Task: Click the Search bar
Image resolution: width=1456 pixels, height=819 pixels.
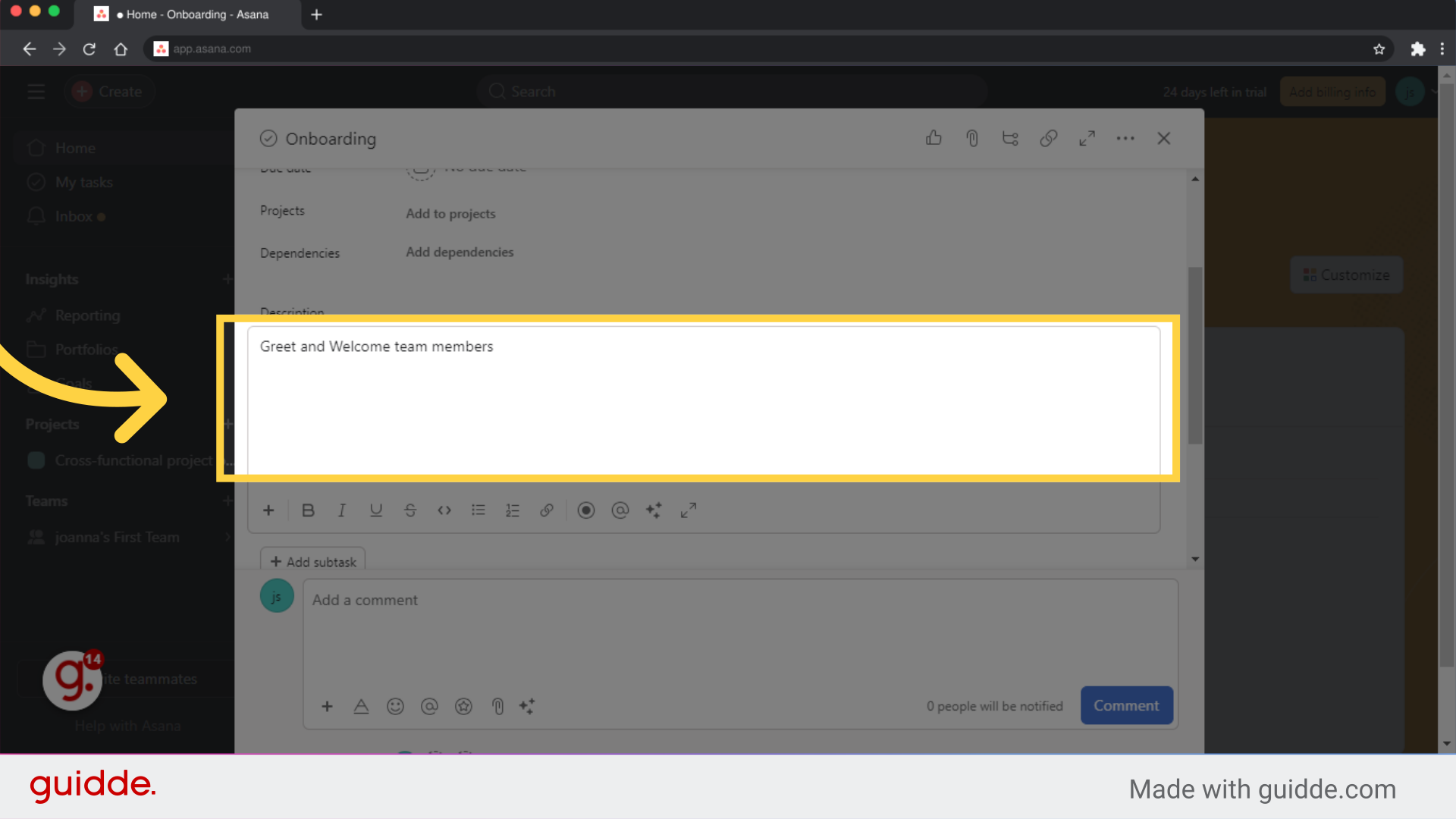Action: point(732,92)
